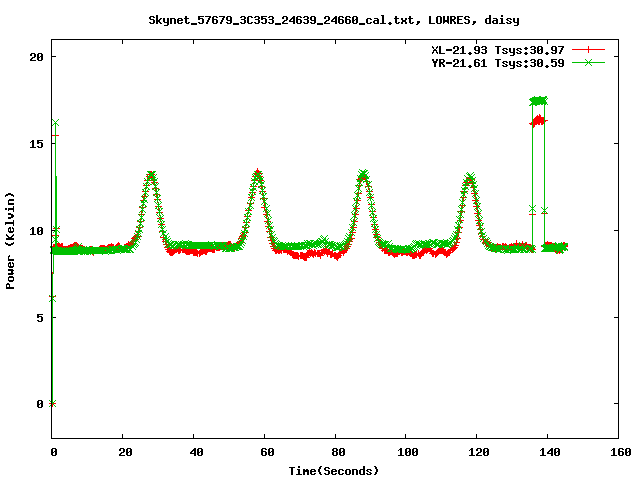
Task: Click the plot title Skynet_57679_3C353 text
Action: point(333,20)
